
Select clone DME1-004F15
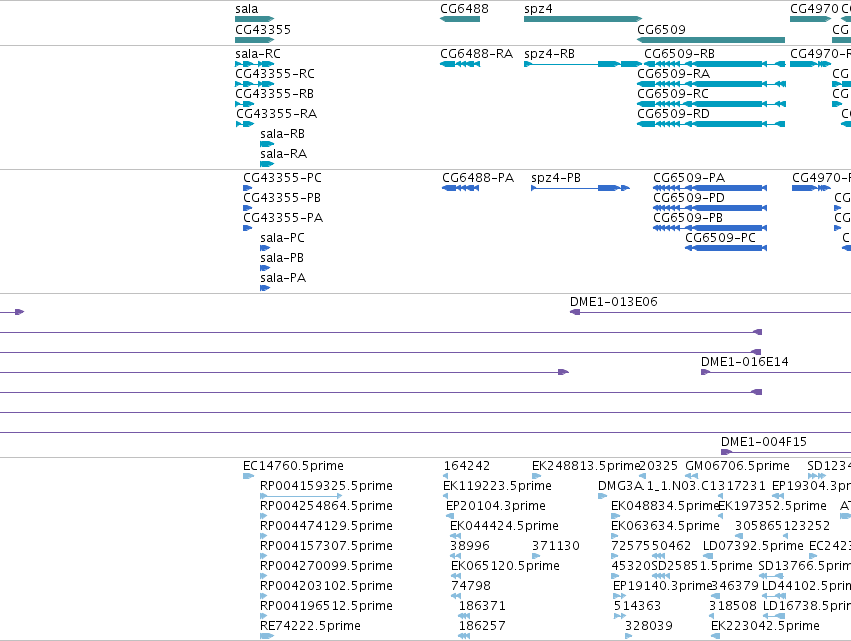pos(764,442)
